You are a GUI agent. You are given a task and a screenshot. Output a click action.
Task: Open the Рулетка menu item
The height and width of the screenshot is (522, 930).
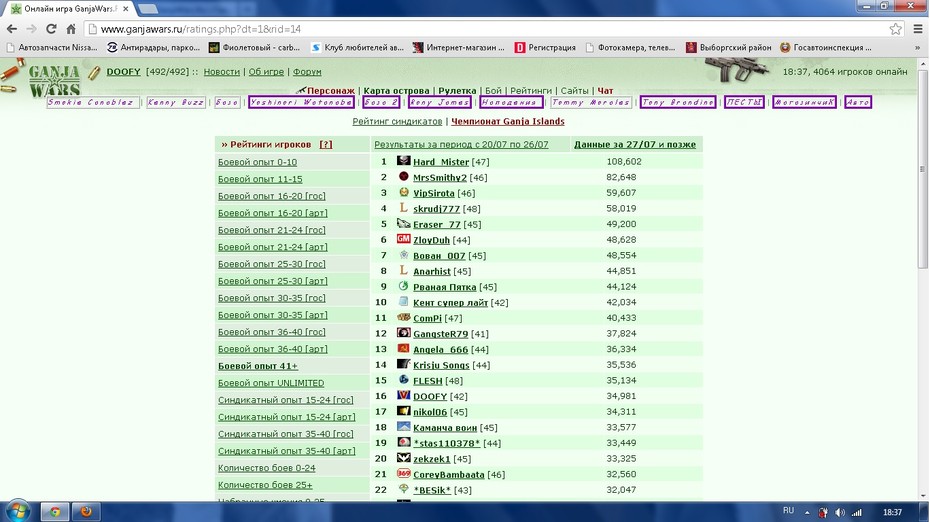click(457, 91)
